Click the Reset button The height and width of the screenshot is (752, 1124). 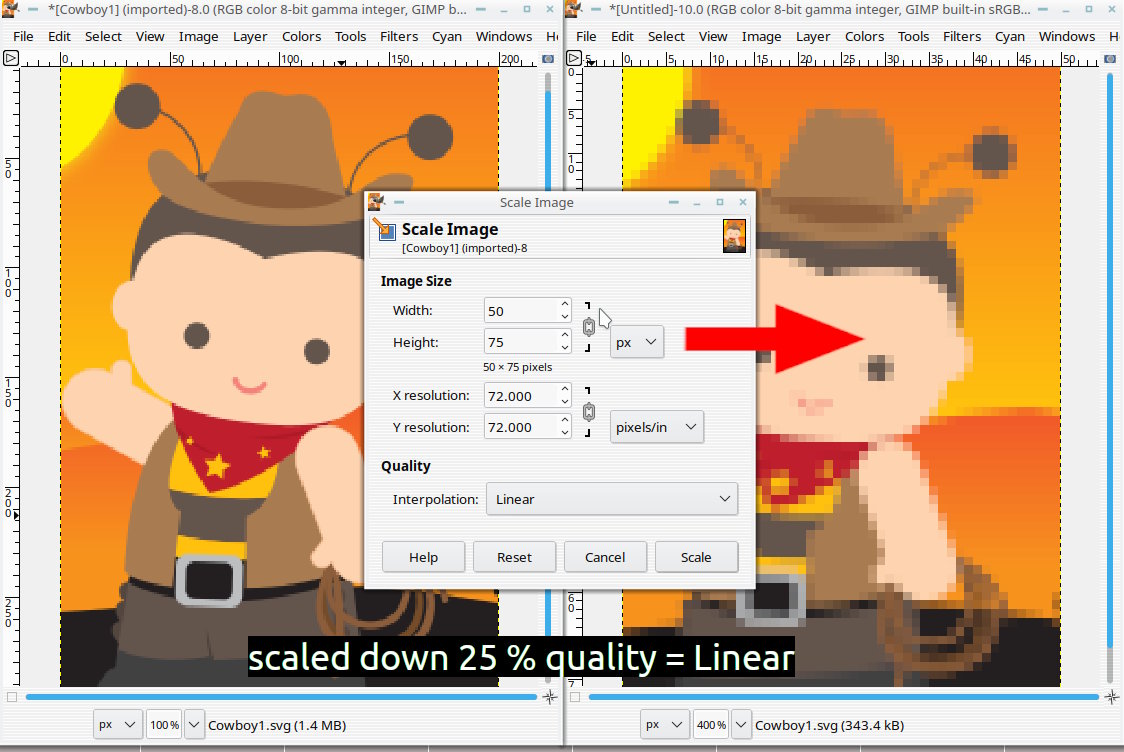pyautogui.click(x=514, y=557)
